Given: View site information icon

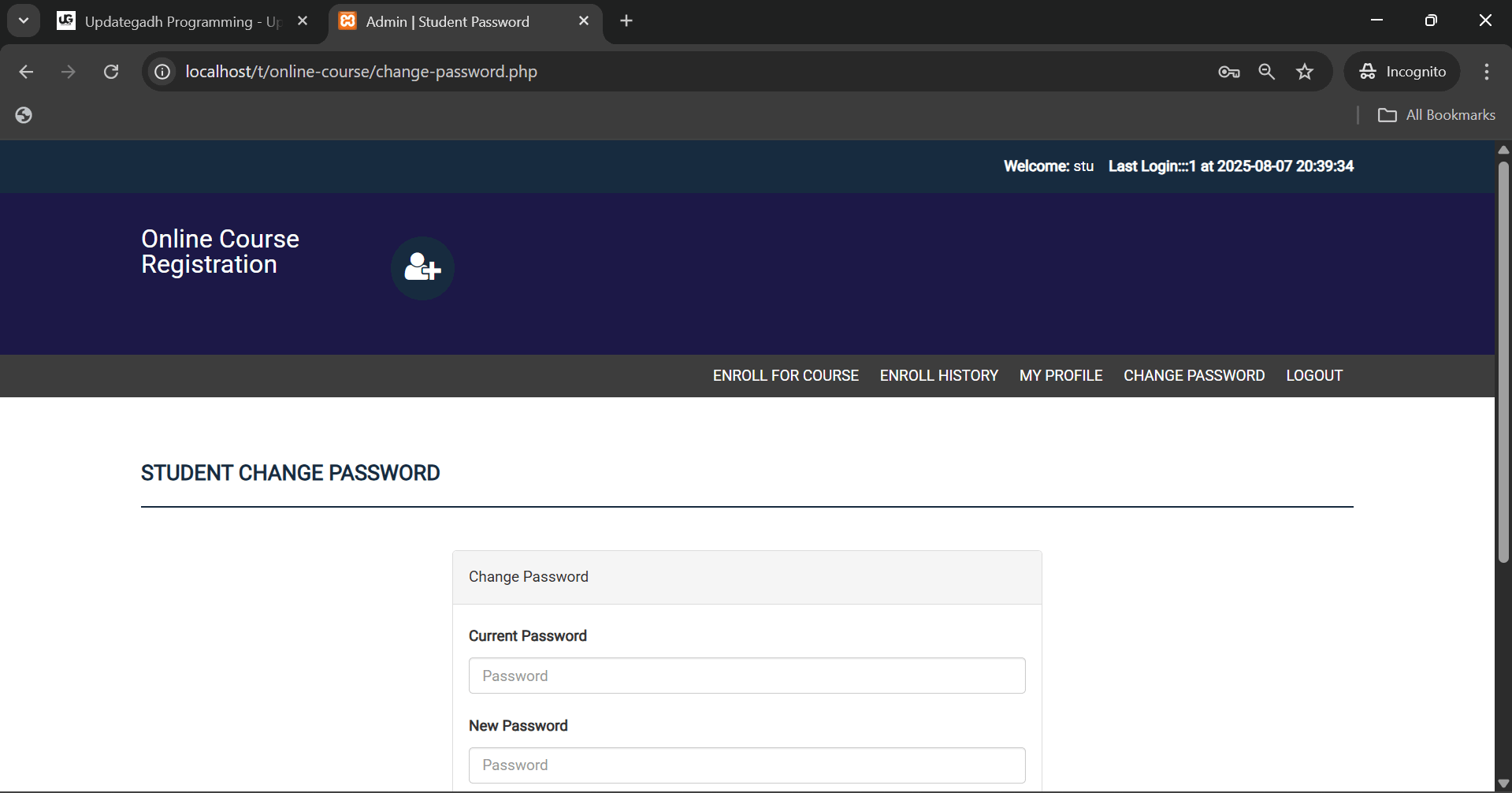Looking at the screenshot, I should [162, 72].
